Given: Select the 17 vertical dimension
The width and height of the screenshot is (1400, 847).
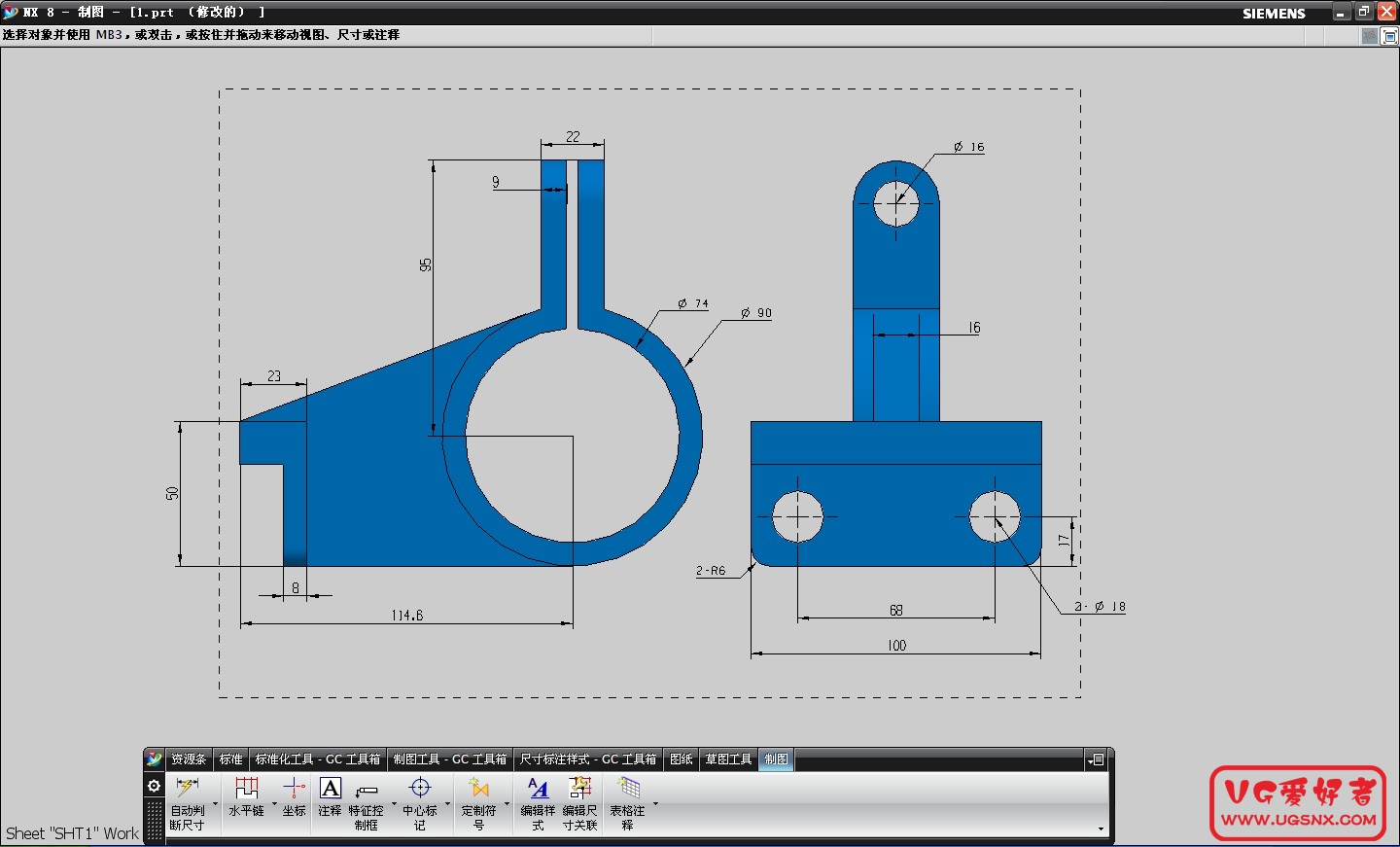Looking at the screenshot, I should (1064, 540).
